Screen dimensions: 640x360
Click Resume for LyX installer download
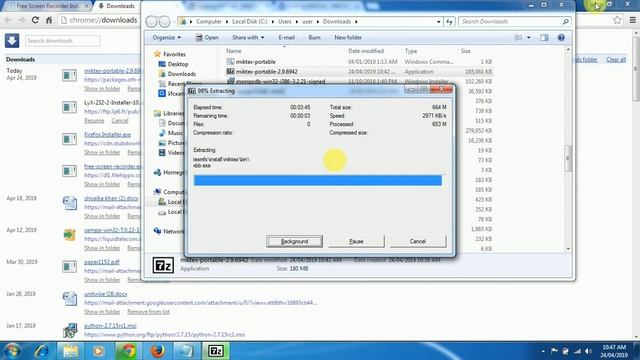[x=94, y=121]
